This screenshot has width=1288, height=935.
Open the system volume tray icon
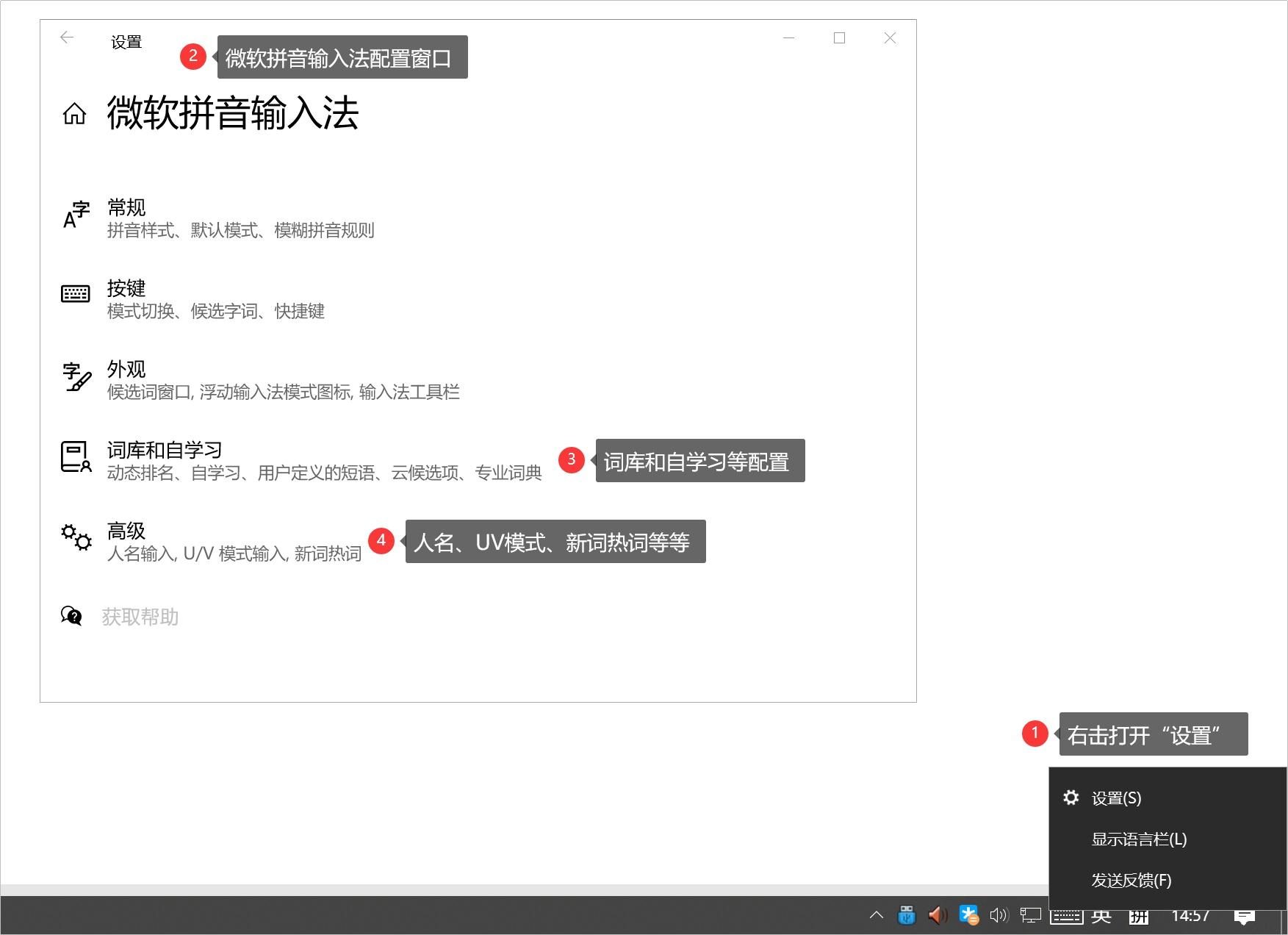coord(999,915)
